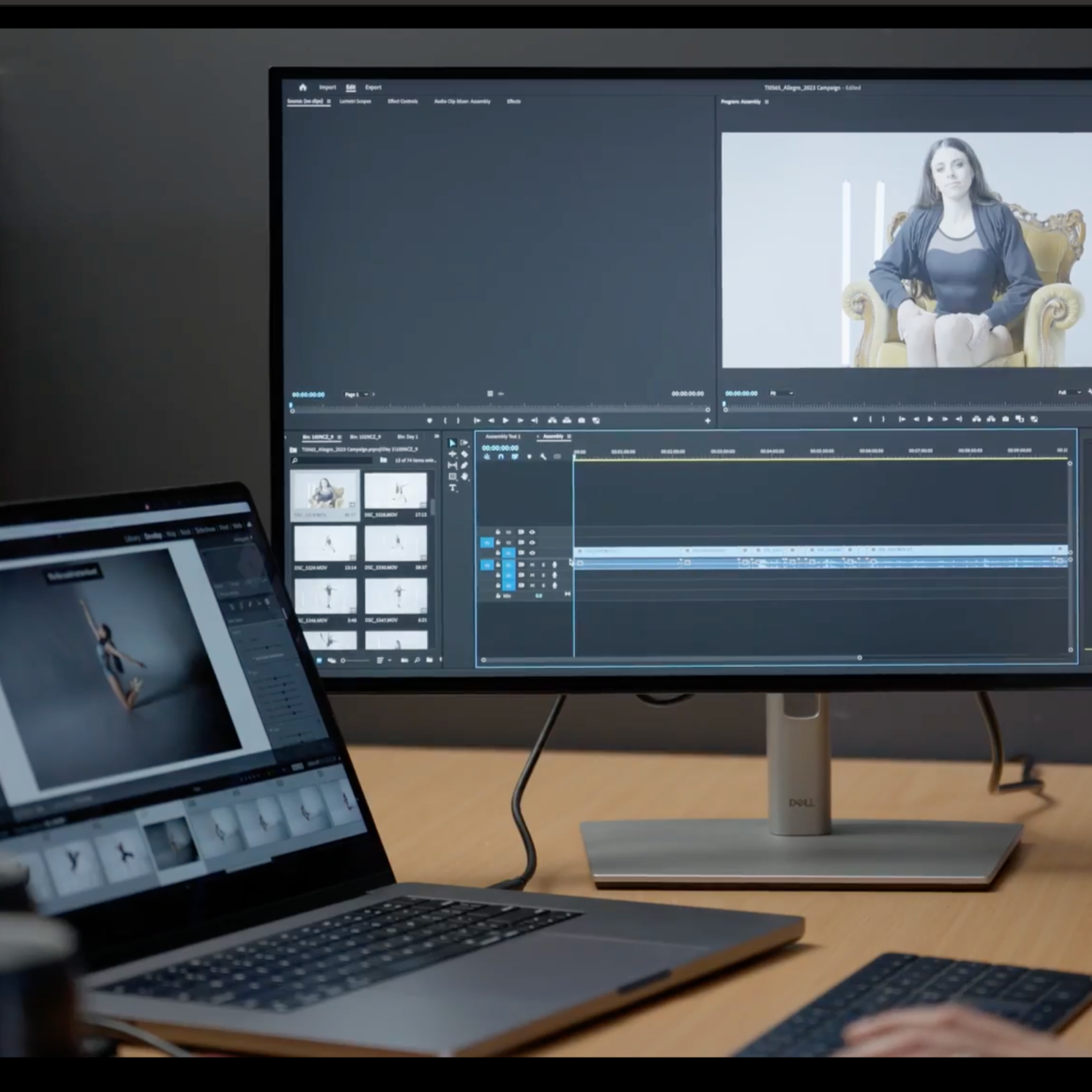This screenshot has height=1092, width=1092.
Task: Open the Bin: 102NCZ_9 tab
Action: click(x=365, y=437)
